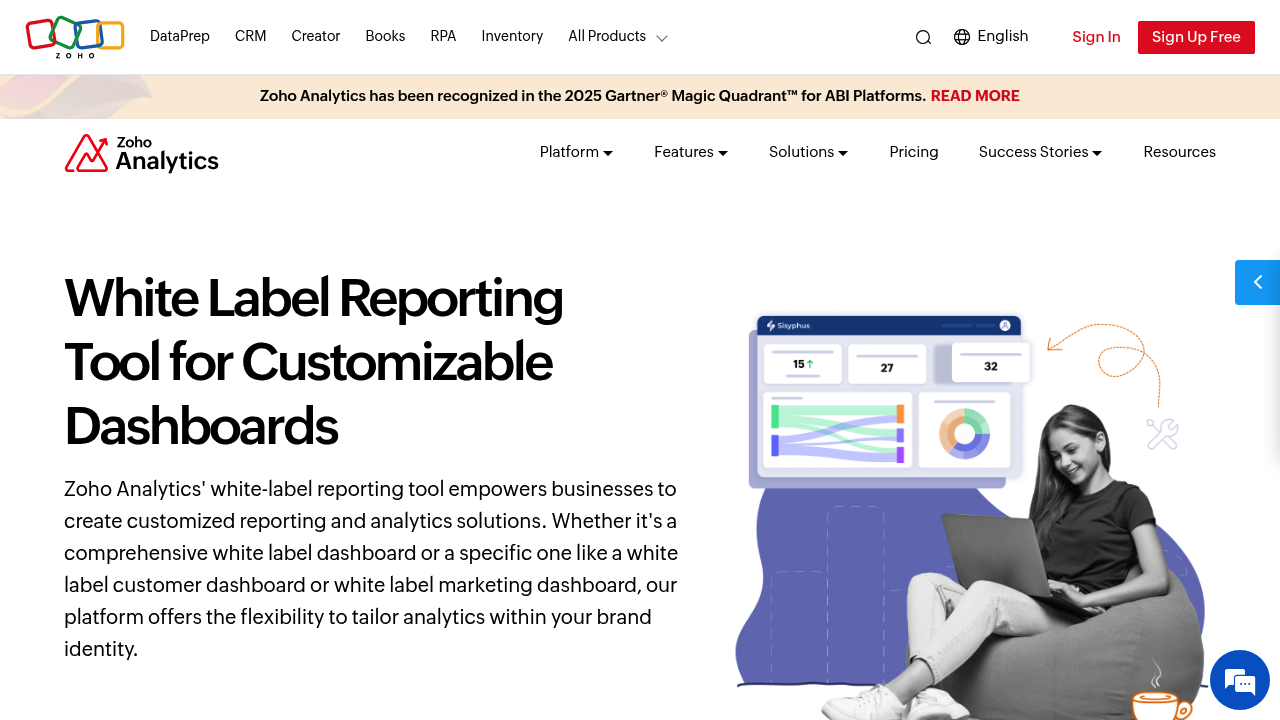Select the Zoho Analytics logo
Screen dimensions: 1280x720
pyautogui.click(x=141, y=152)
